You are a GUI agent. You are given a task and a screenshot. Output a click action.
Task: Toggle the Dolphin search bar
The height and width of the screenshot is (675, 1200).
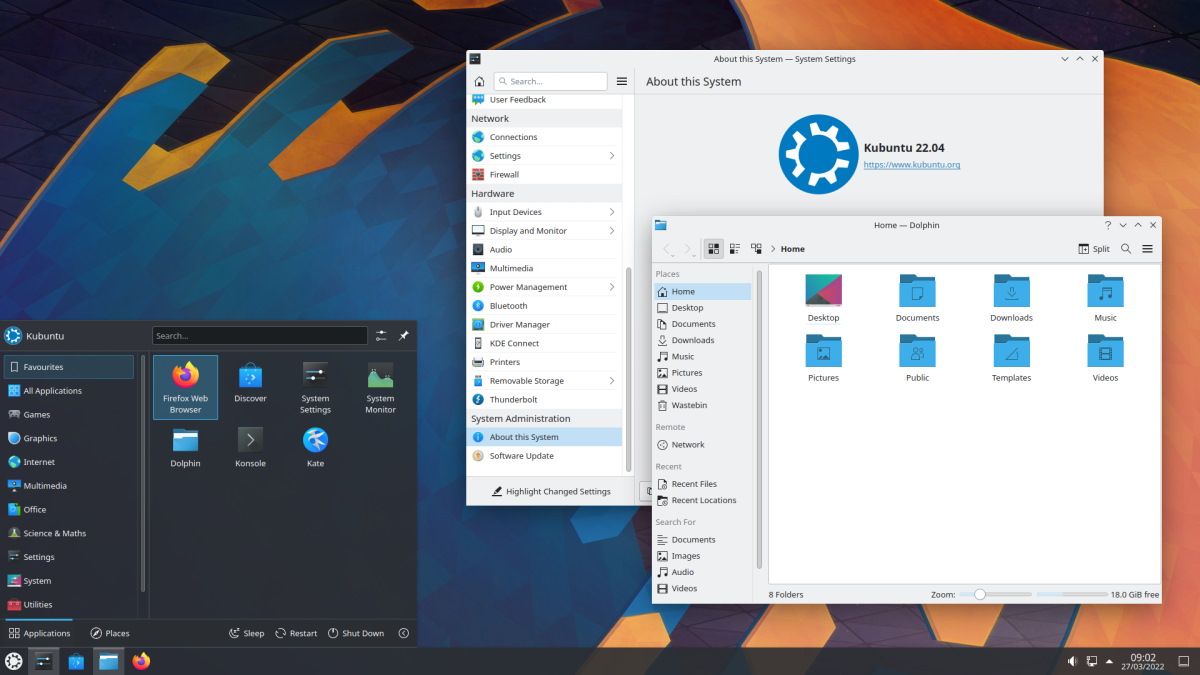[x=1125, y=248]
